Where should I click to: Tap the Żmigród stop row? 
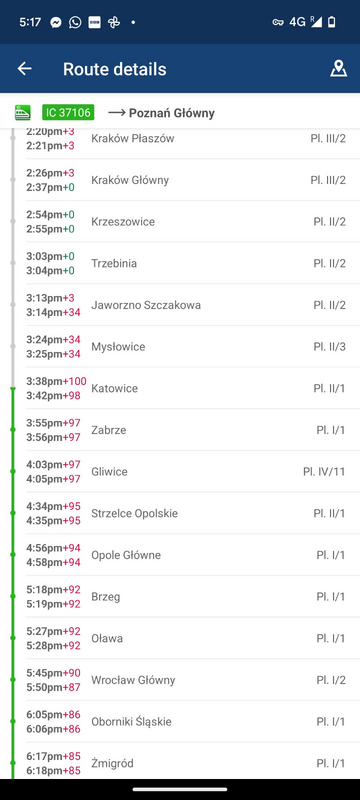[187, 763]
